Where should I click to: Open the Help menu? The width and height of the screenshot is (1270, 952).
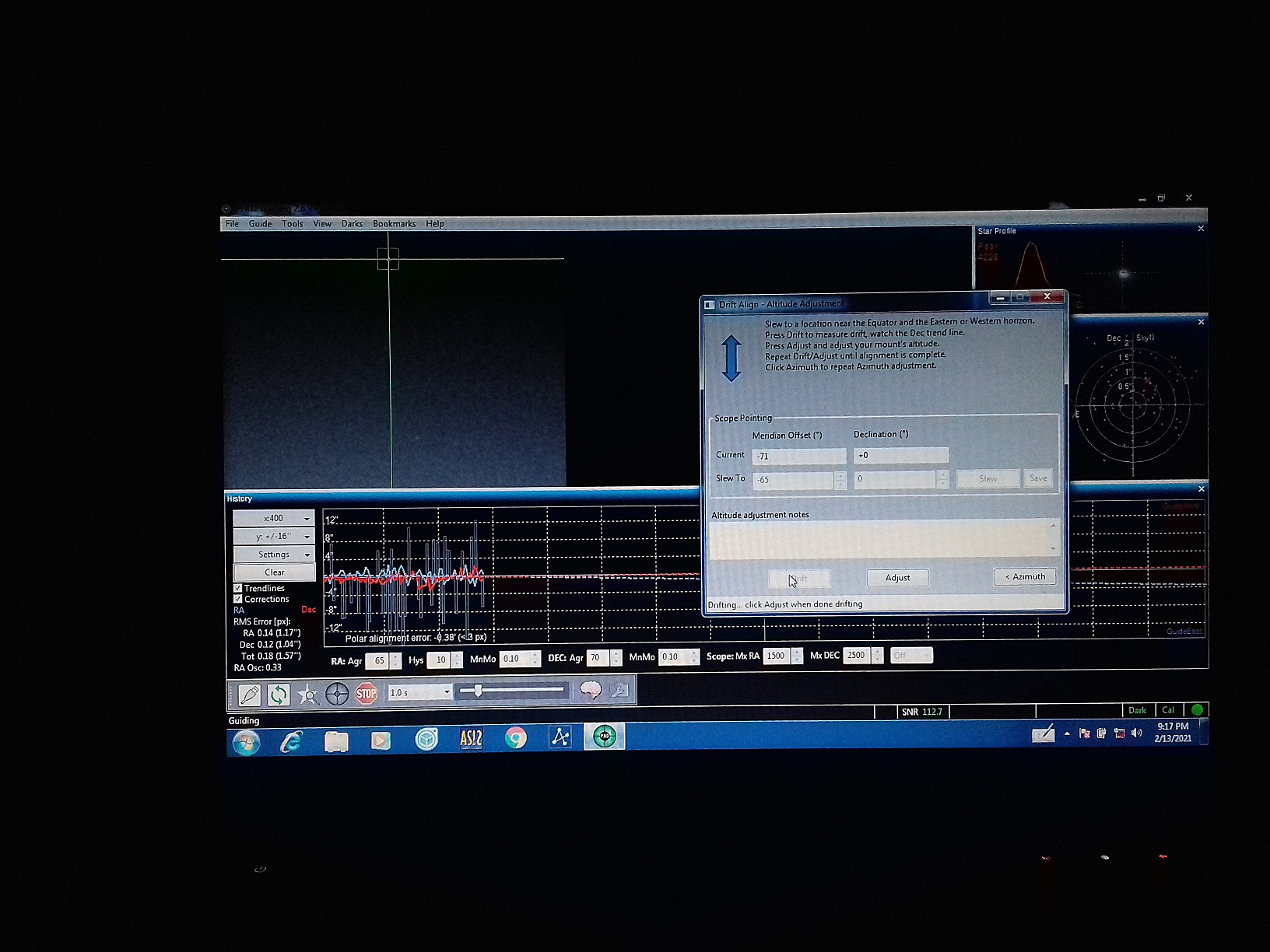[x=435, y=224]
